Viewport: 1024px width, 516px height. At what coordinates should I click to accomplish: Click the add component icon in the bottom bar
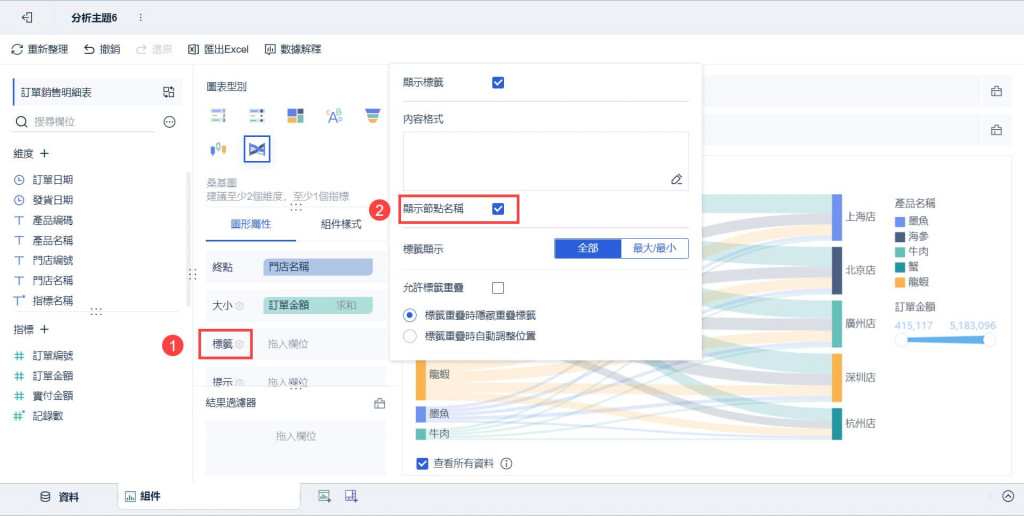tap(325, 496)
